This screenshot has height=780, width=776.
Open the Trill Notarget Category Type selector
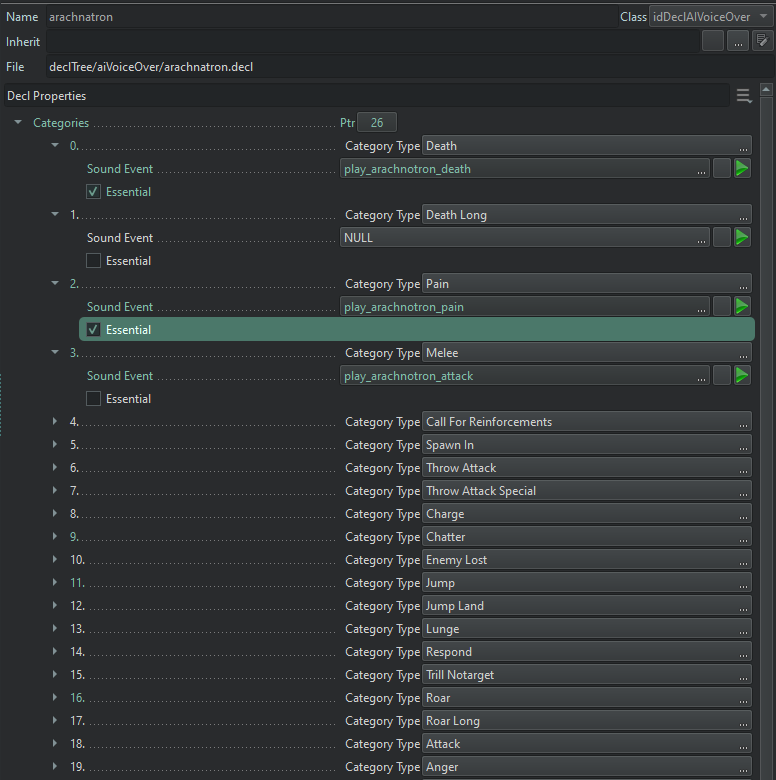click(586, 675)
